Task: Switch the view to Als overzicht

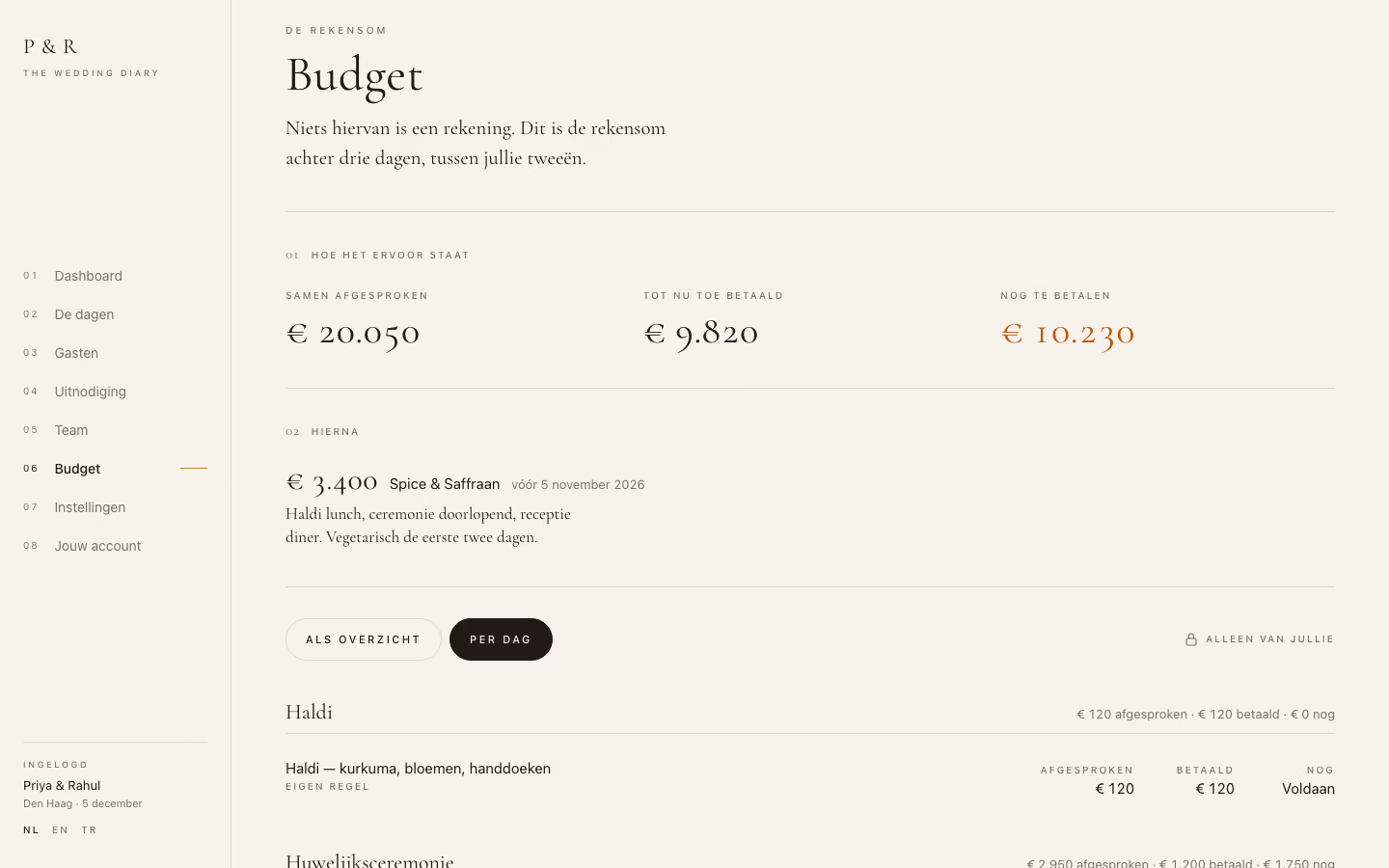Action: click(x=364, y=639)
